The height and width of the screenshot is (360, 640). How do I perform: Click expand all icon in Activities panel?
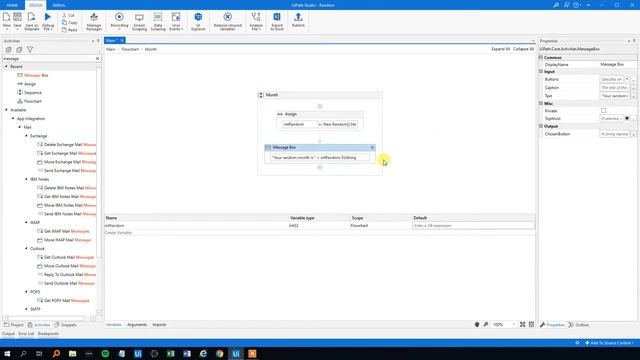click(9, 49)
